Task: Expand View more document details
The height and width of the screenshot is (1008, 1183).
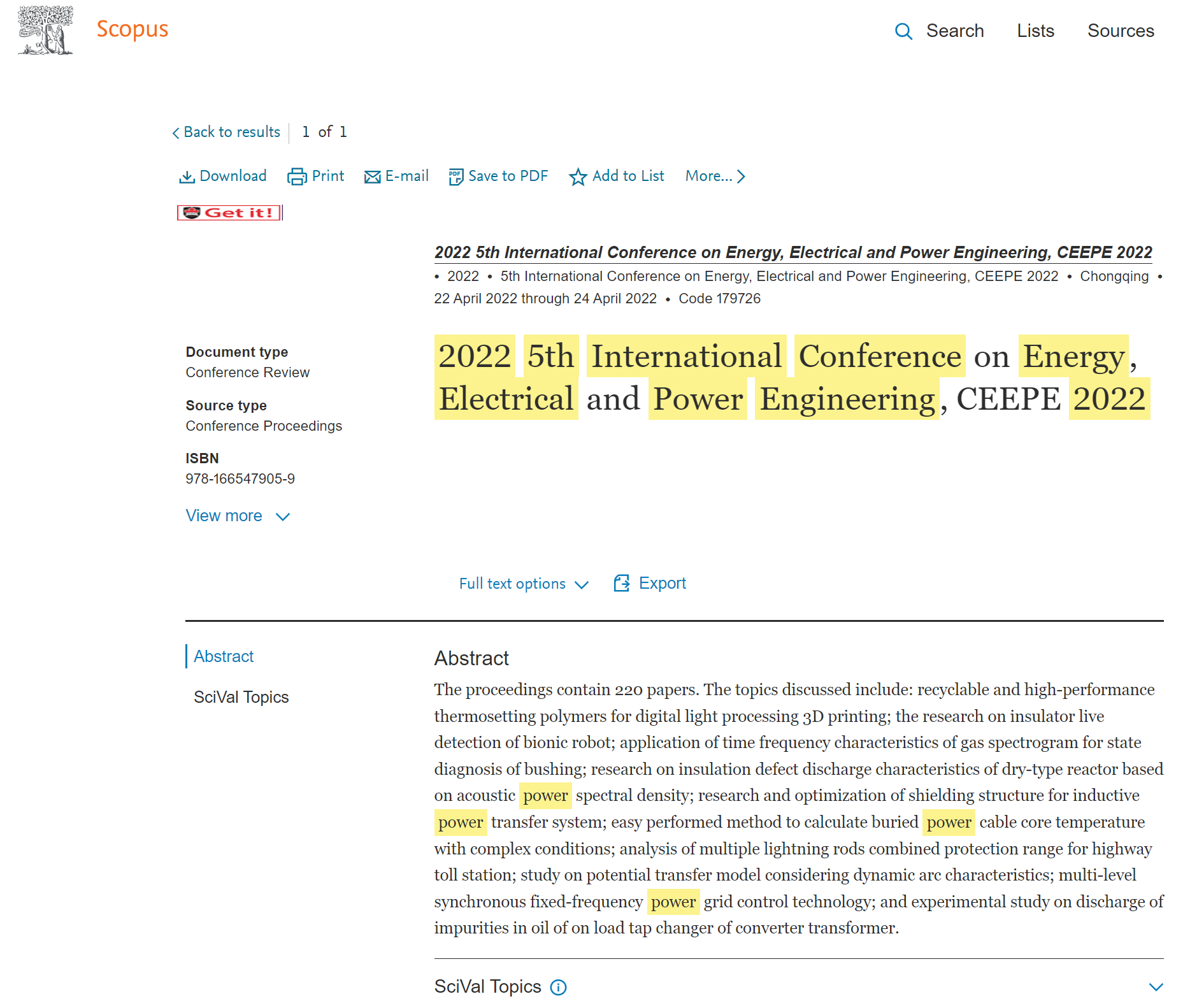Action: coord(238,515)
